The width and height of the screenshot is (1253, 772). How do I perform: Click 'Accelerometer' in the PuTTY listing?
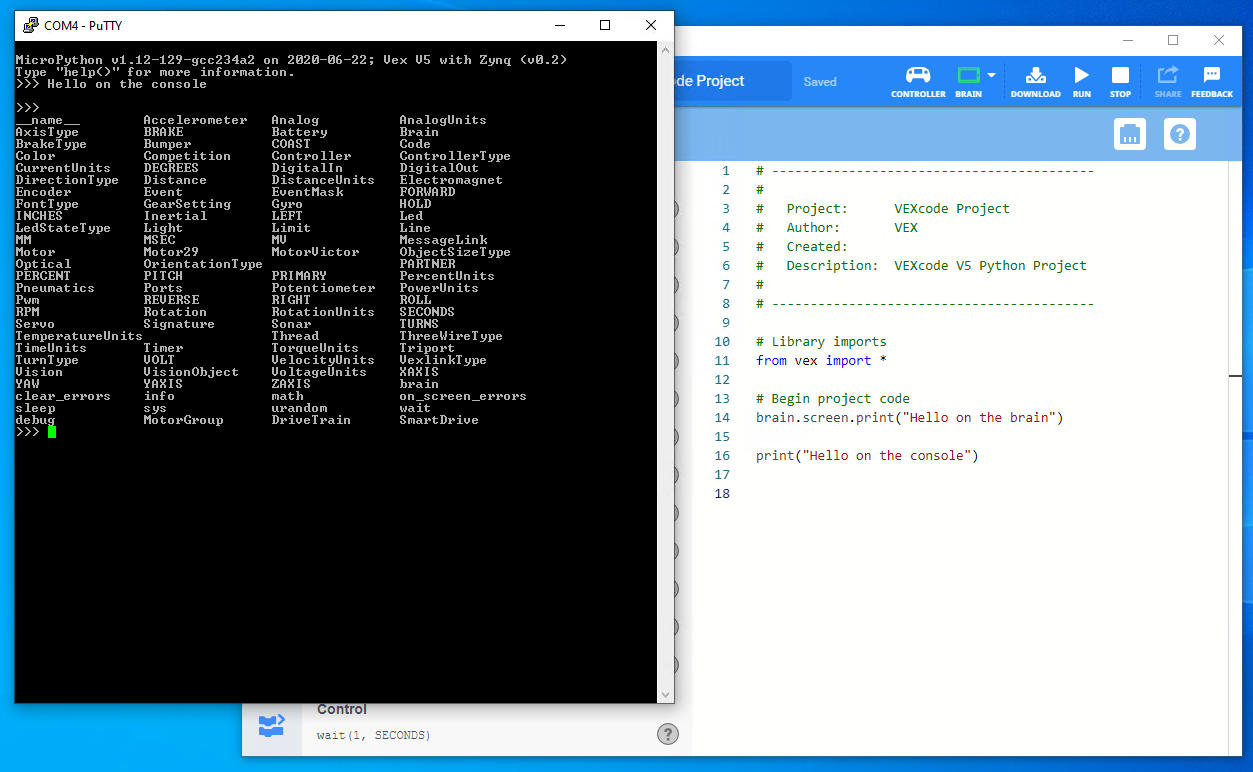coord(195,120)
